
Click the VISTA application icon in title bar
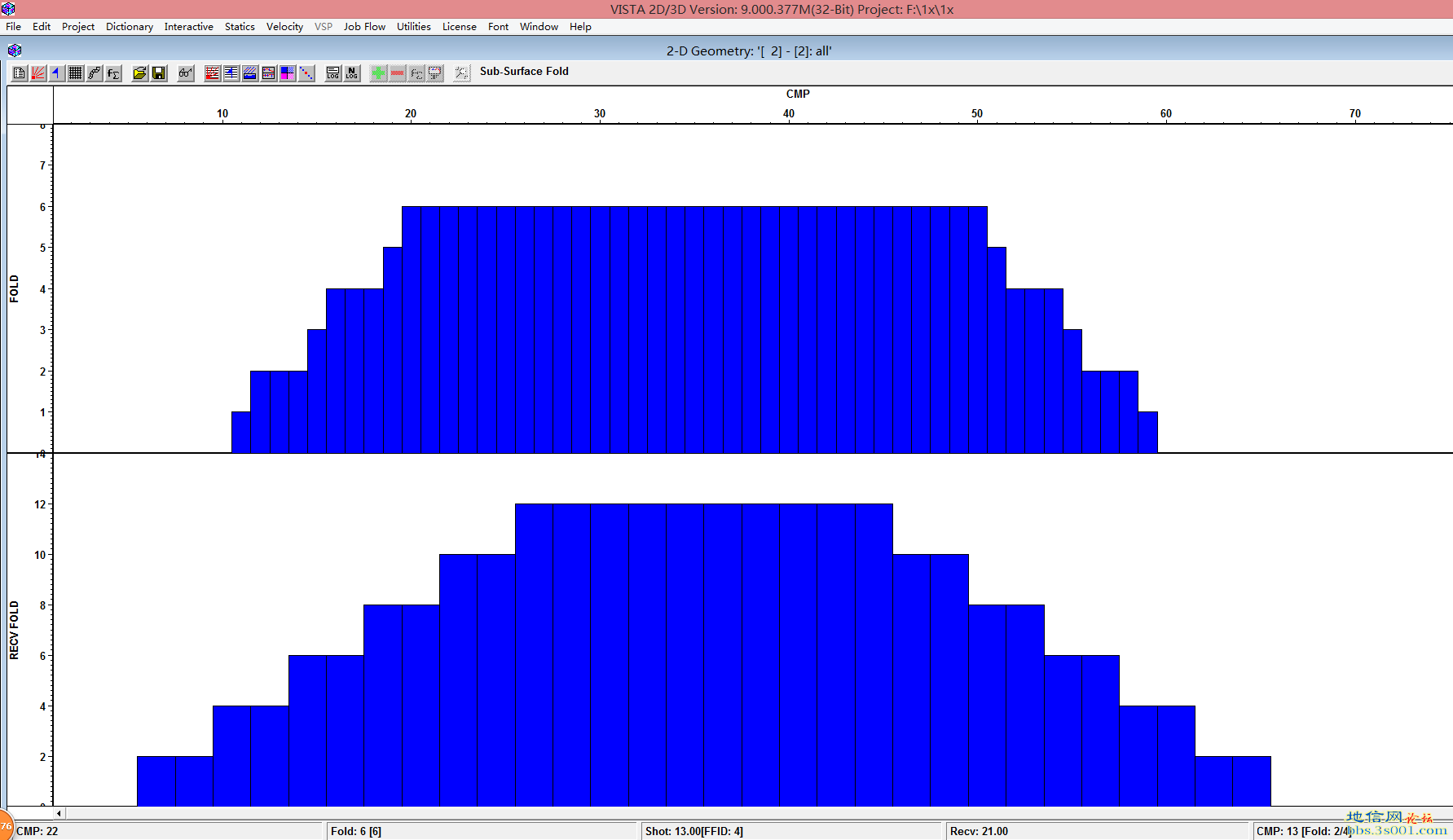tap(8, 9)
